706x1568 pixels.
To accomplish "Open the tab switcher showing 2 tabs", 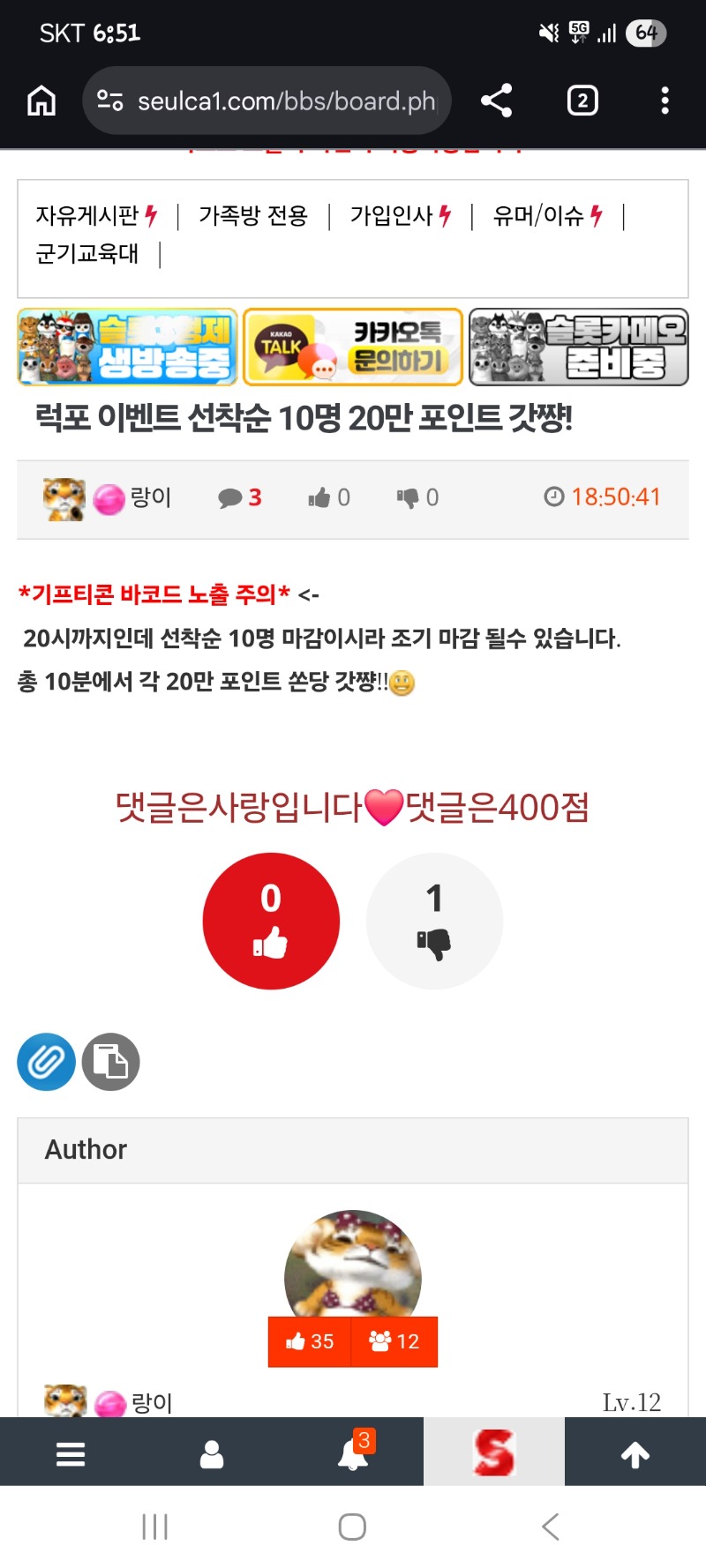I will pyautogui.click(x=582, y=101).
